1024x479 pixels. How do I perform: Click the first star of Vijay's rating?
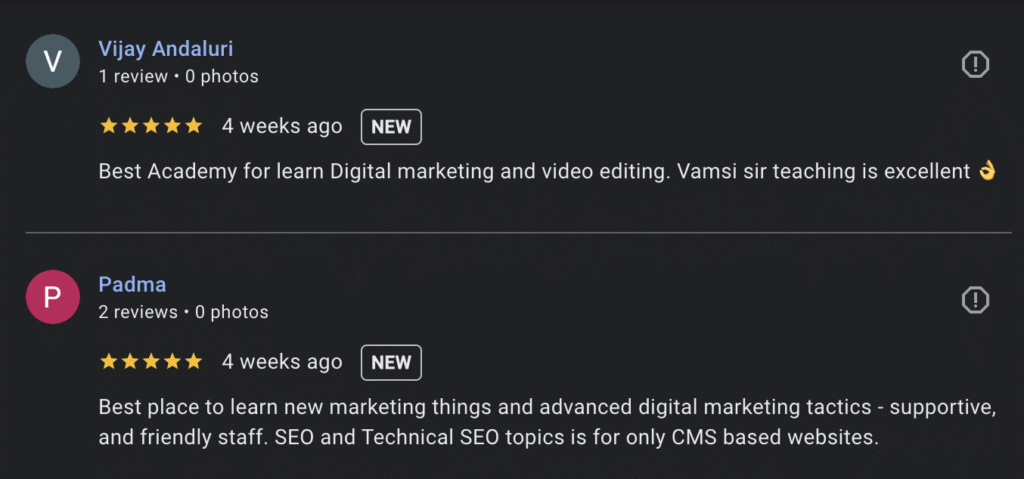(108, 126)
